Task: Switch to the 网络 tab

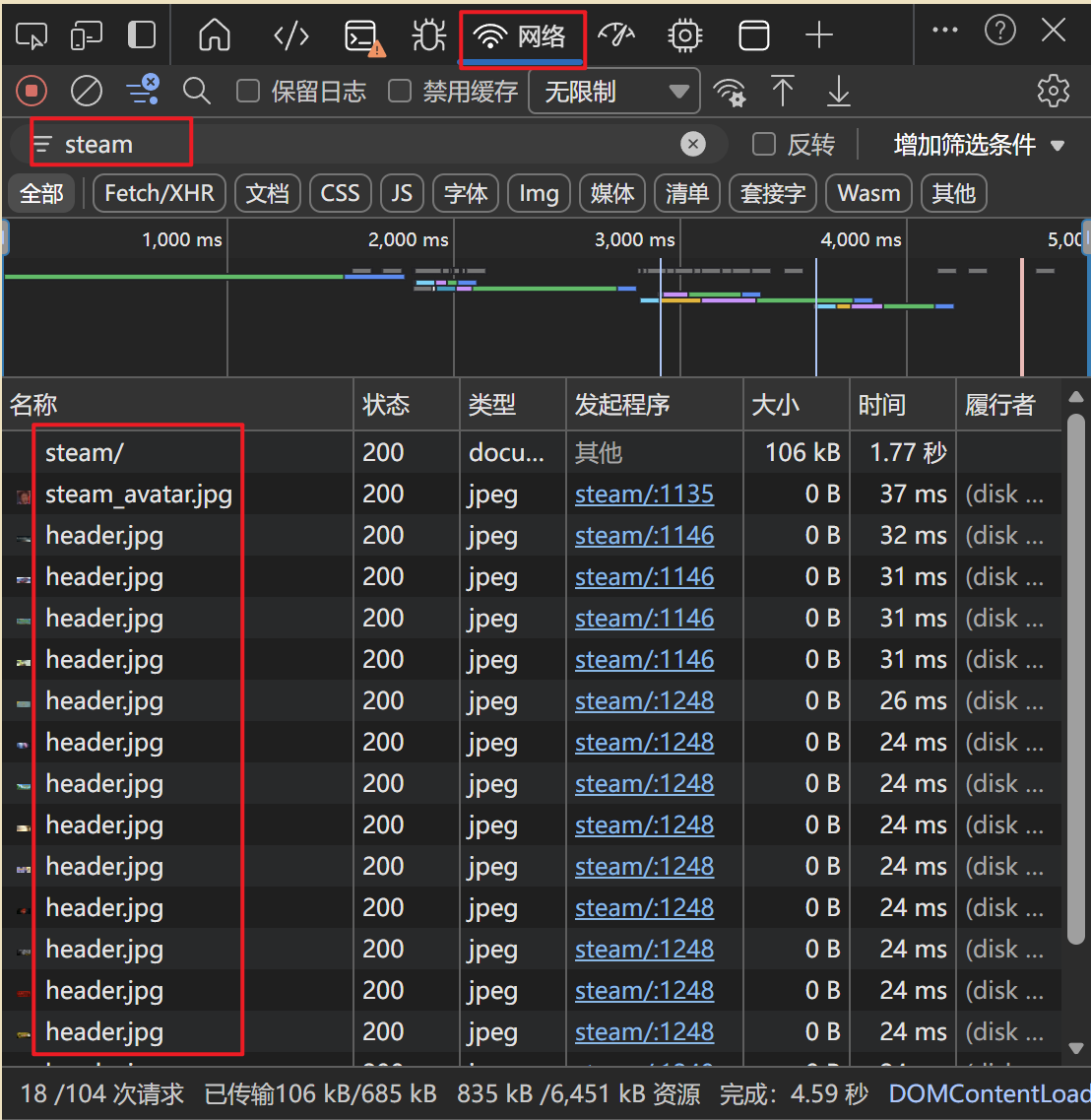Action: coord(522,37)
